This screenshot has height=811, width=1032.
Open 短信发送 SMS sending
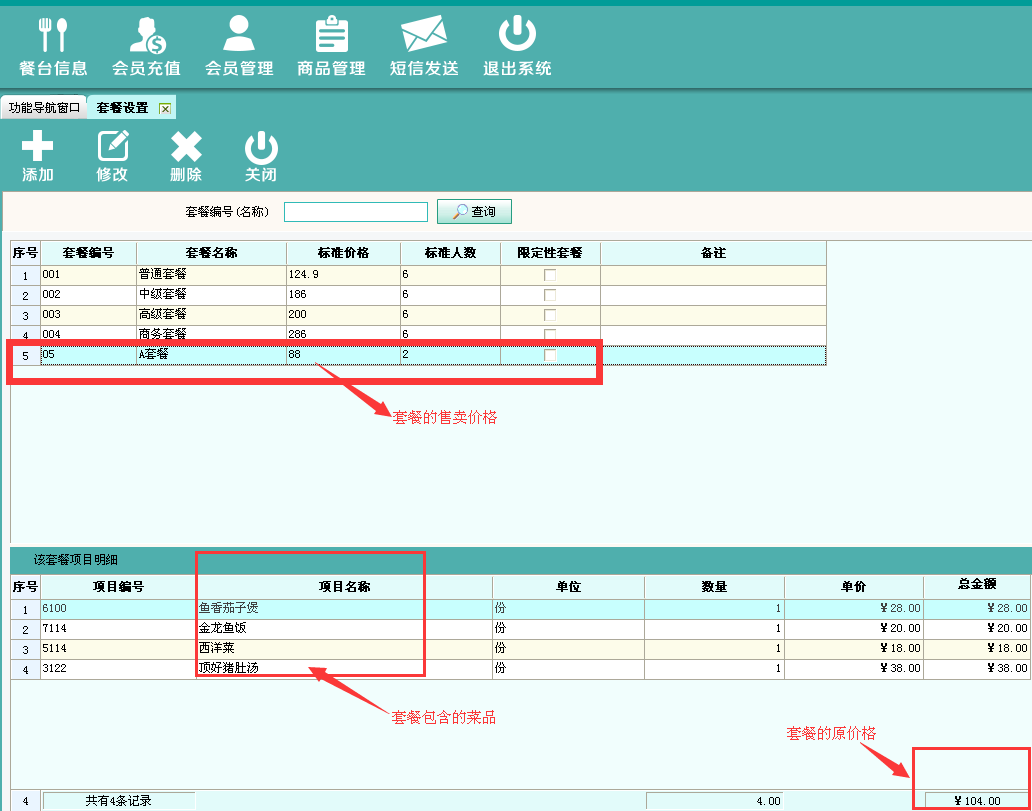pyautogui.click(x=424, y=47)
